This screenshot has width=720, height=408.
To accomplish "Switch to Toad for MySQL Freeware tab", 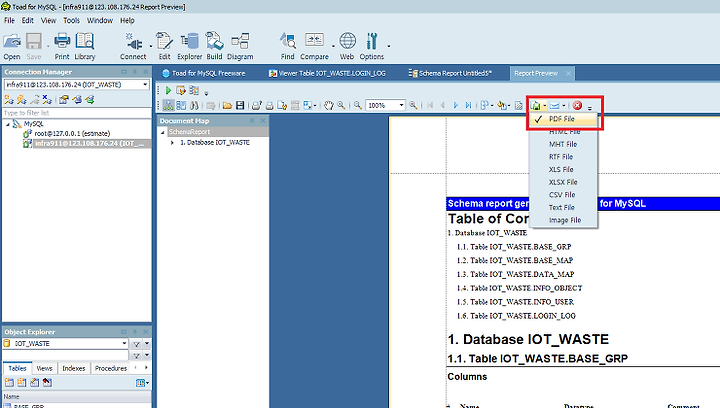I will (204, 73).
